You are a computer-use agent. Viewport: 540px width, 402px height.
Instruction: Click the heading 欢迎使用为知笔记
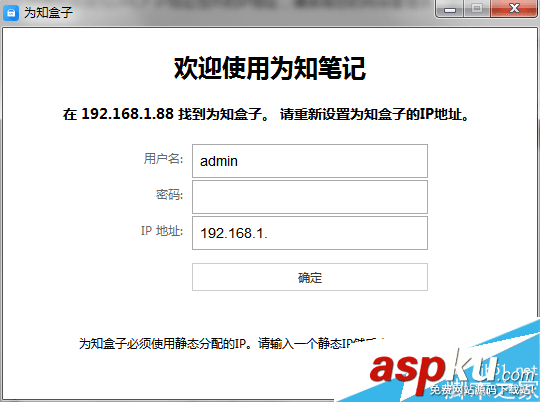[x=270, y=68]
